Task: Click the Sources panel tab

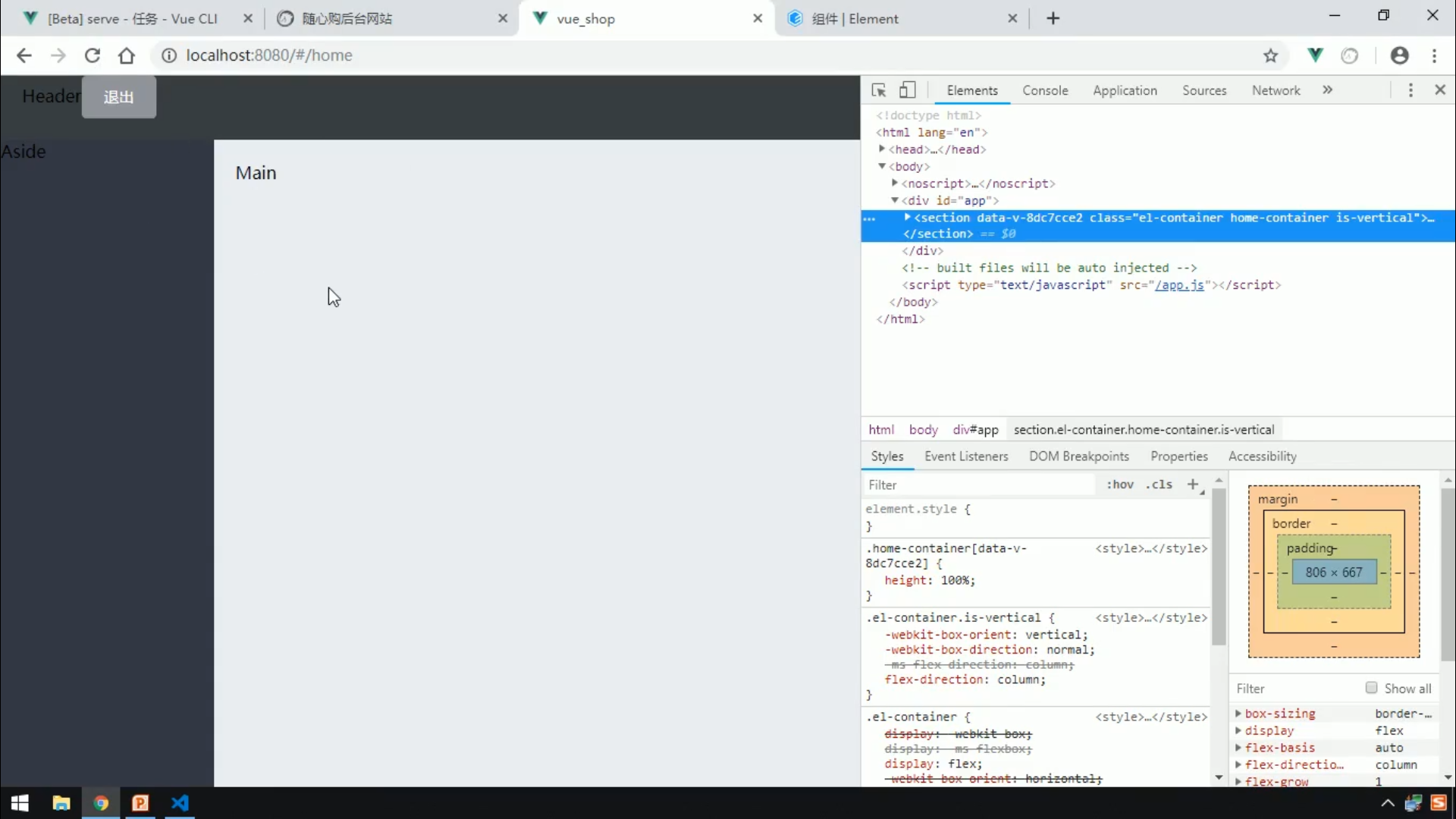Action: pyautogui.click(x=1203, y=90)
